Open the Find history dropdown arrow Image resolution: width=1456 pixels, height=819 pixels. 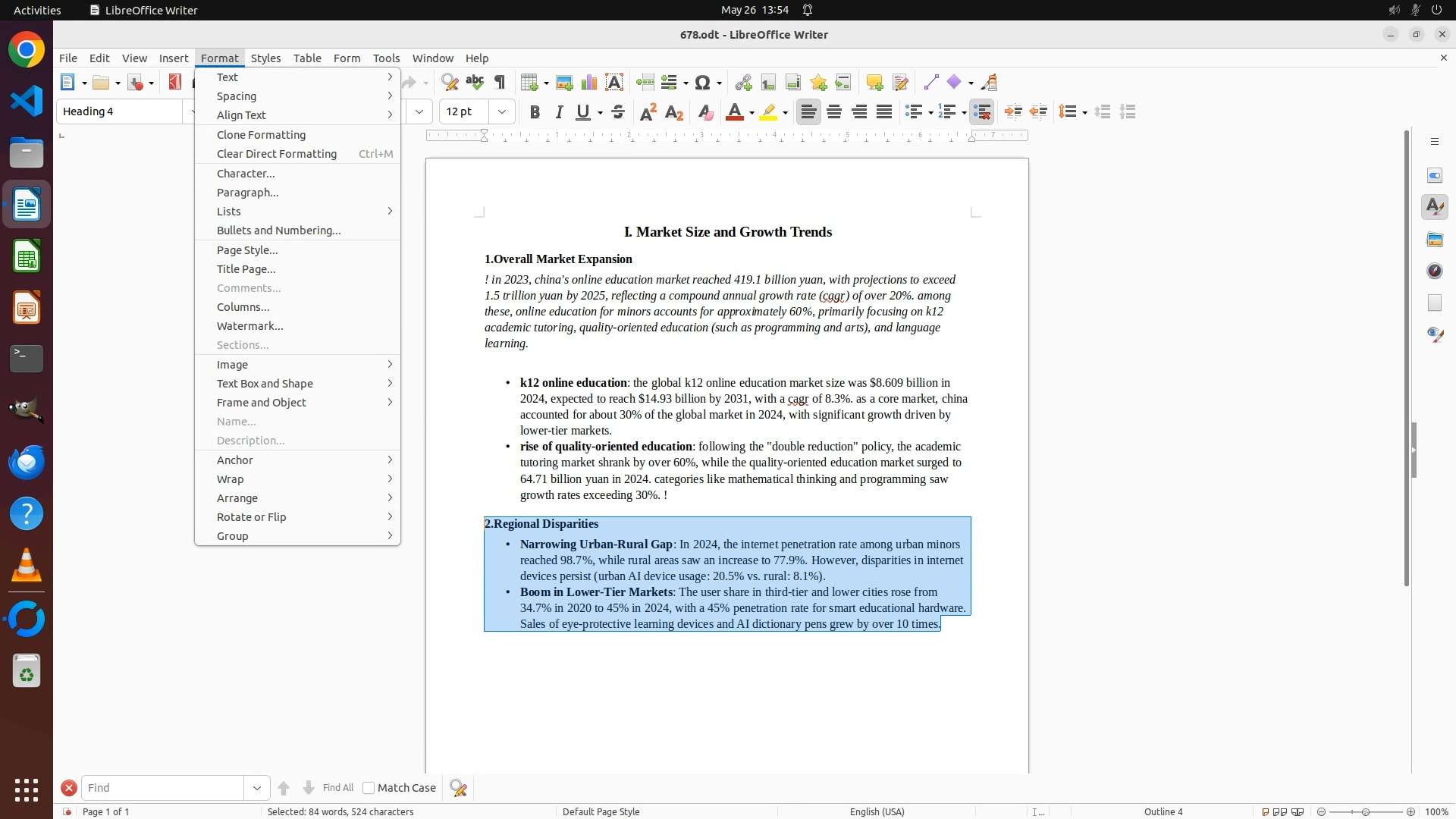(257, 788)
